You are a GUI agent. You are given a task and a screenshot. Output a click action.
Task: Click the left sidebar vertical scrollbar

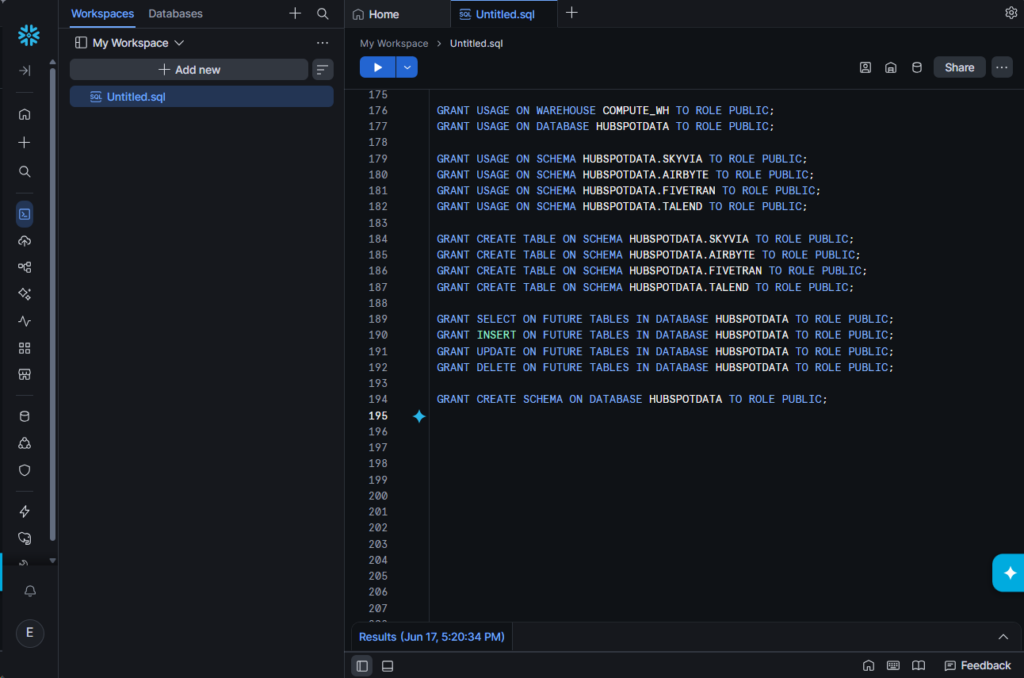point(53,304)
